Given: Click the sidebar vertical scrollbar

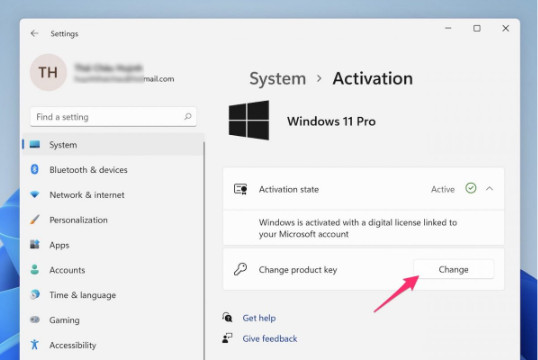Looking at the screenshot, I should [x=204, y=251].
